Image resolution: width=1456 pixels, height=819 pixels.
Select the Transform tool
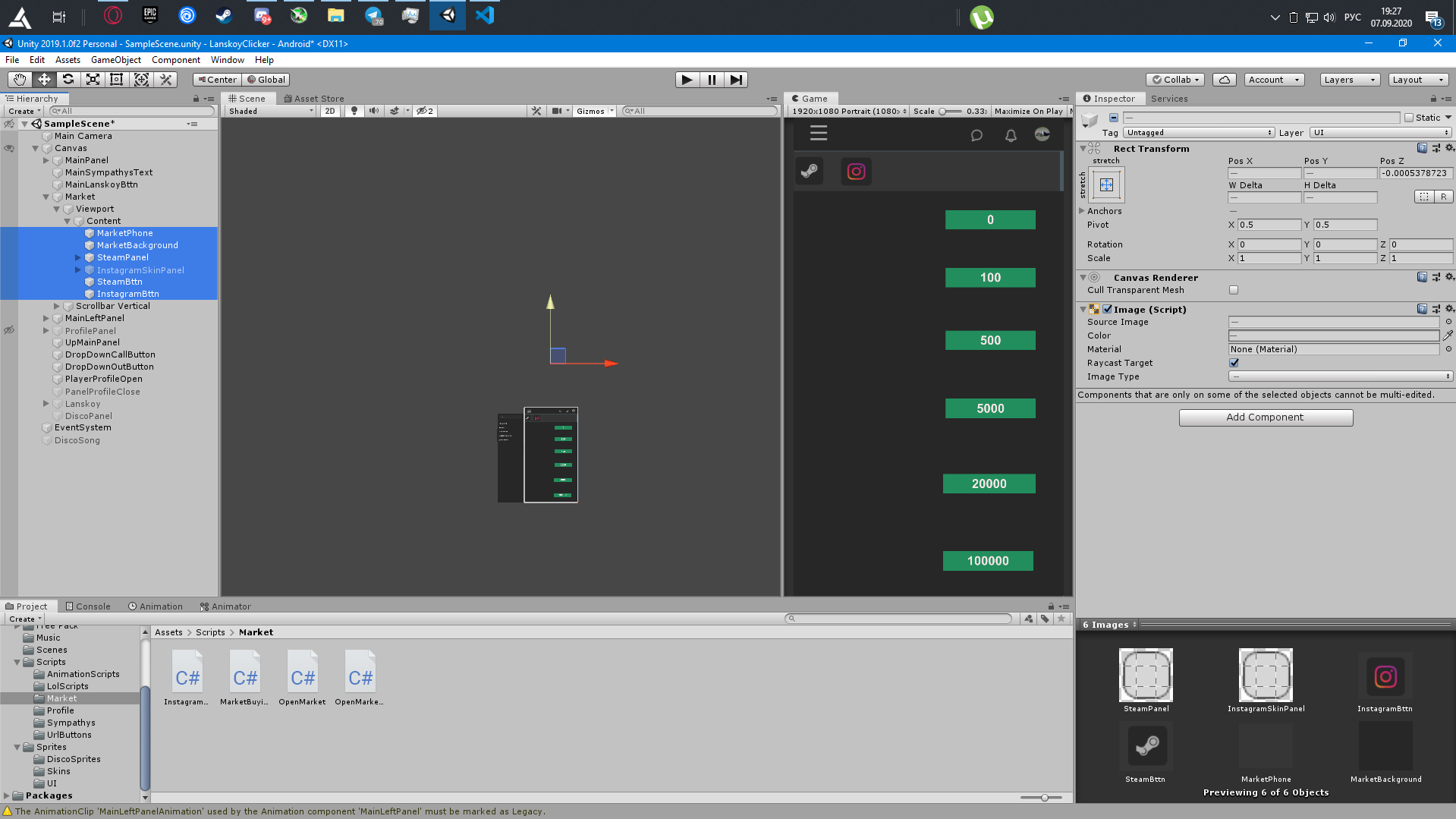141,80
